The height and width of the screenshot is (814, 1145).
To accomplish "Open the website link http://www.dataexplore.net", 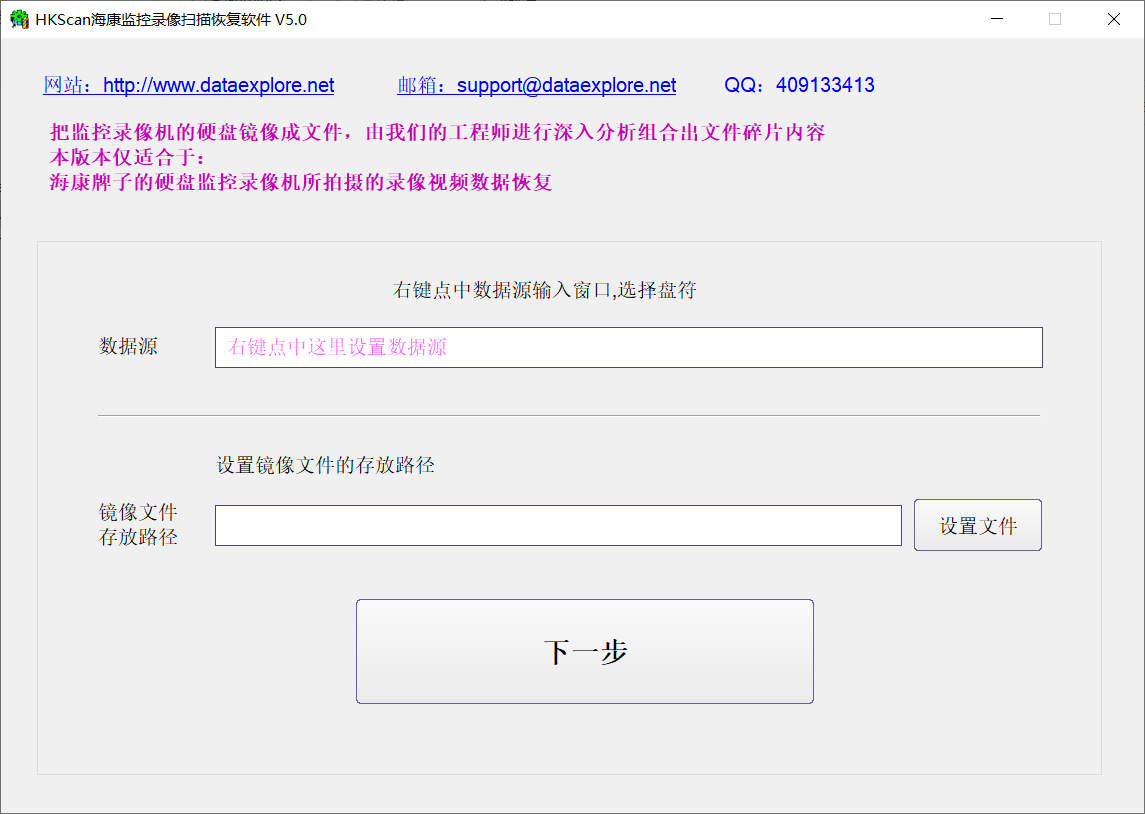I will coord(188,85).
